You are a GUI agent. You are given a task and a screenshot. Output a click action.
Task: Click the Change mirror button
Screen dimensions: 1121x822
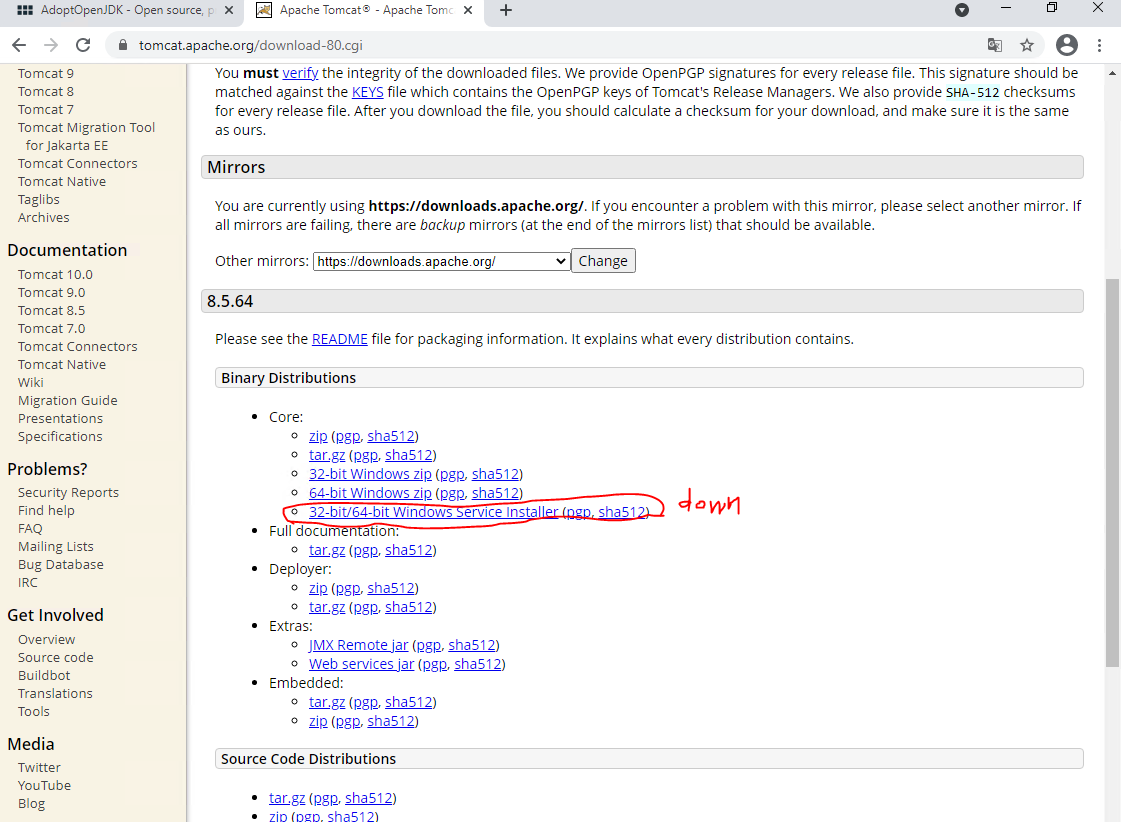[x=603, y=261]
